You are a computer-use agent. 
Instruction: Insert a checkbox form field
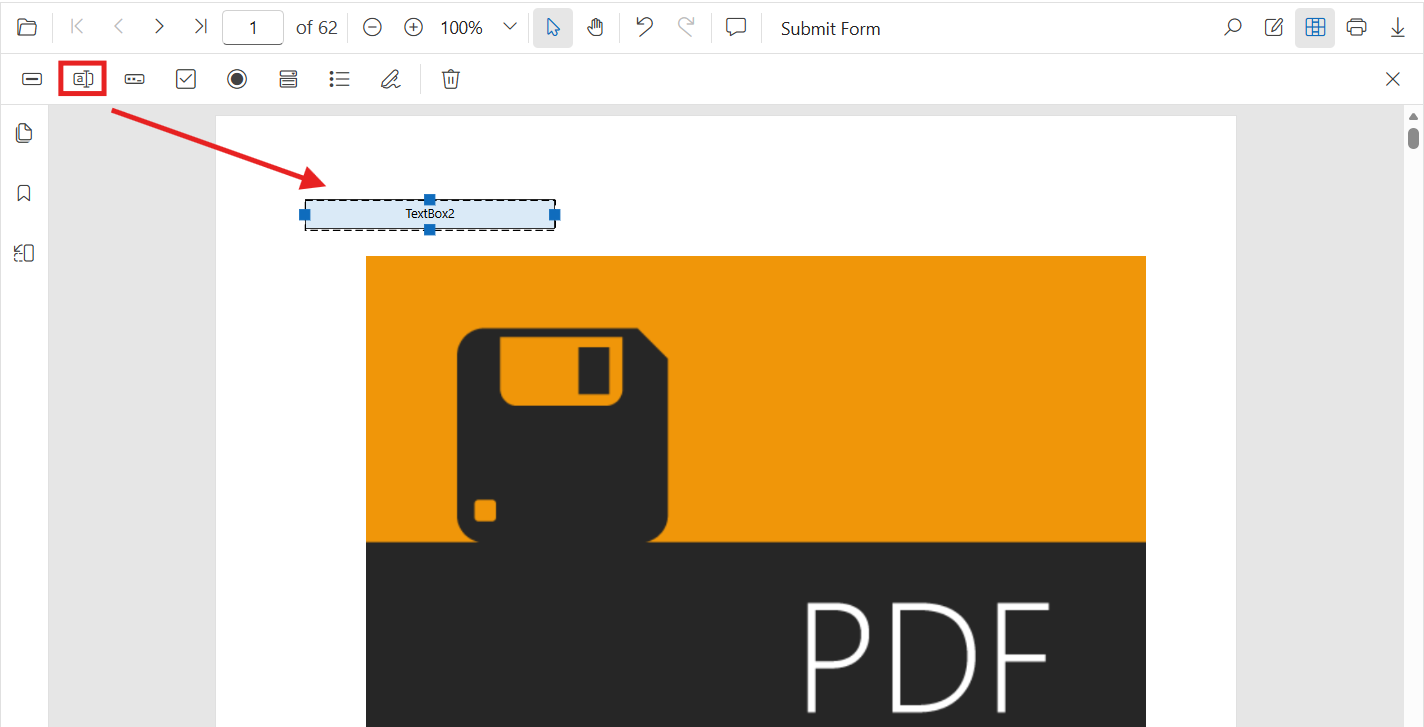click(x=186, y=79)
